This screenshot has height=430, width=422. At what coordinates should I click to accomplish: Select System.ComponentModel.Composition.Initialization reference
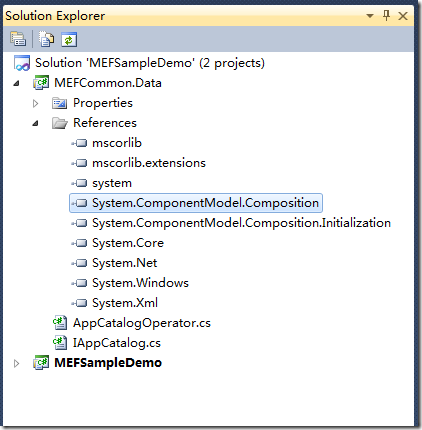(241, 223)
